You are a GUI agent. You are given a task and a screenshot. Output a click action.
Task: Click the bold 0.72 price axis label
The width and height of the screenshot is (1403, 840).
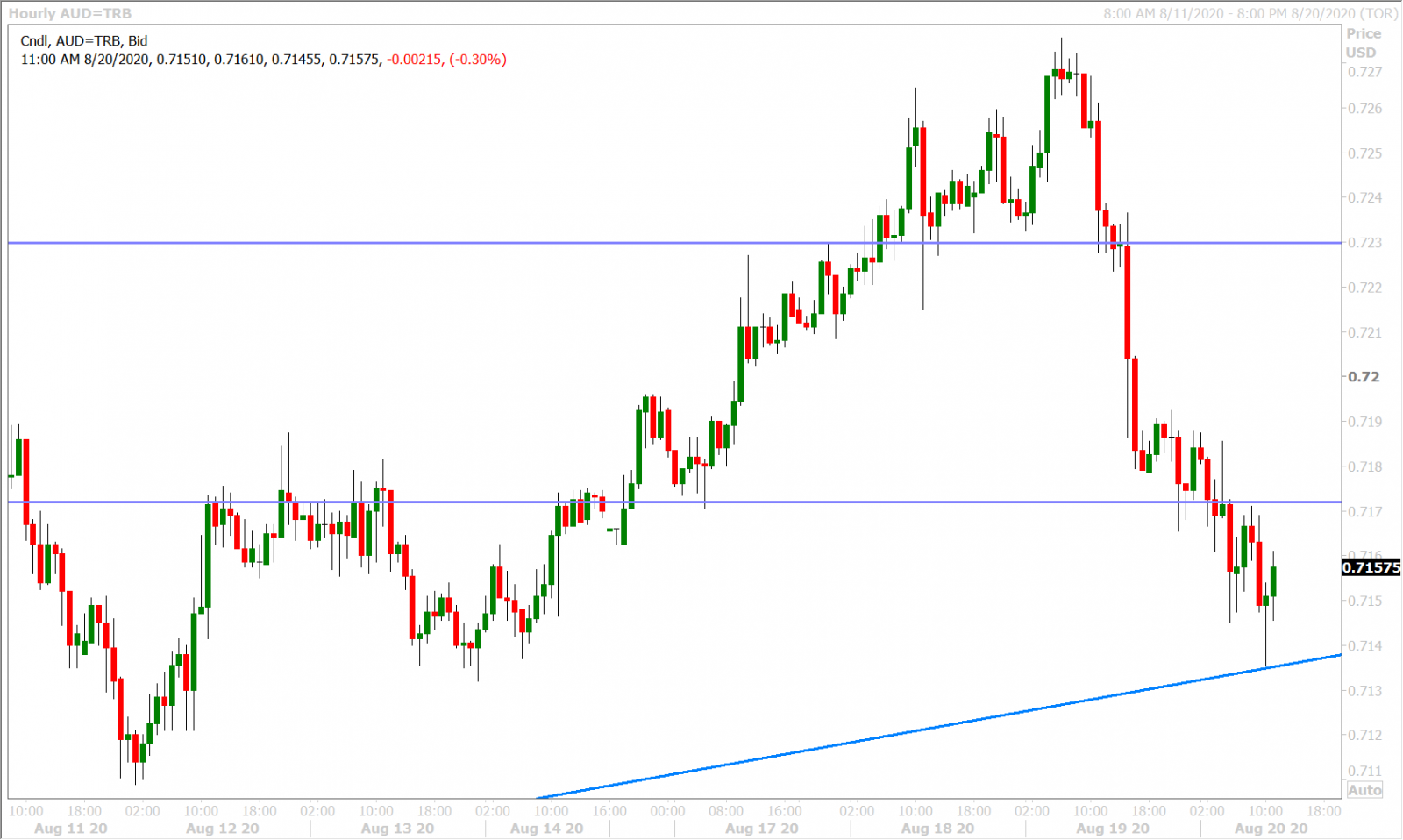tap(1364, 377)
